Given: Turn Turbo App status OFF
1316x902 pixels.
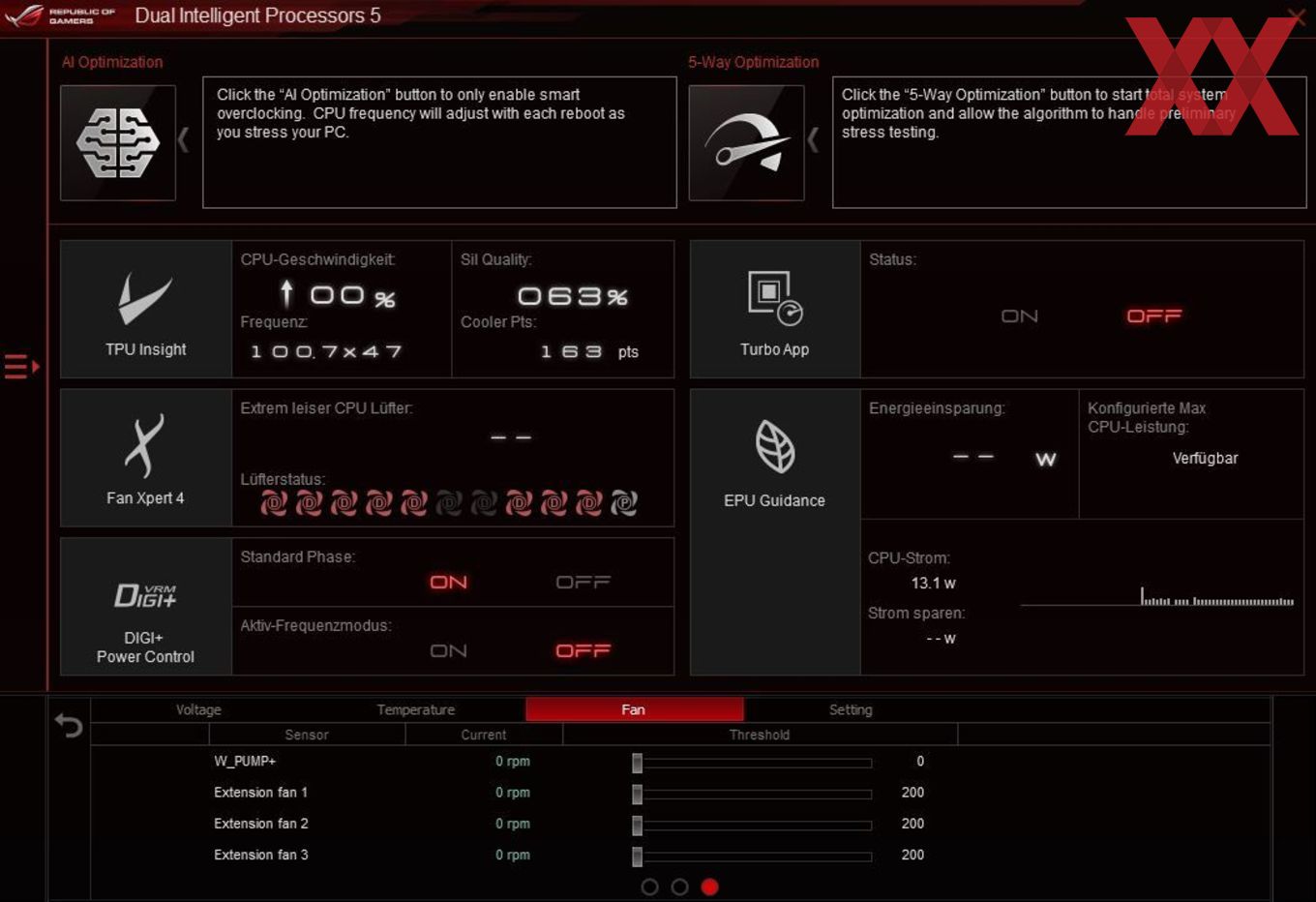Looking at the screenshot, I should tap(1153, 316).
